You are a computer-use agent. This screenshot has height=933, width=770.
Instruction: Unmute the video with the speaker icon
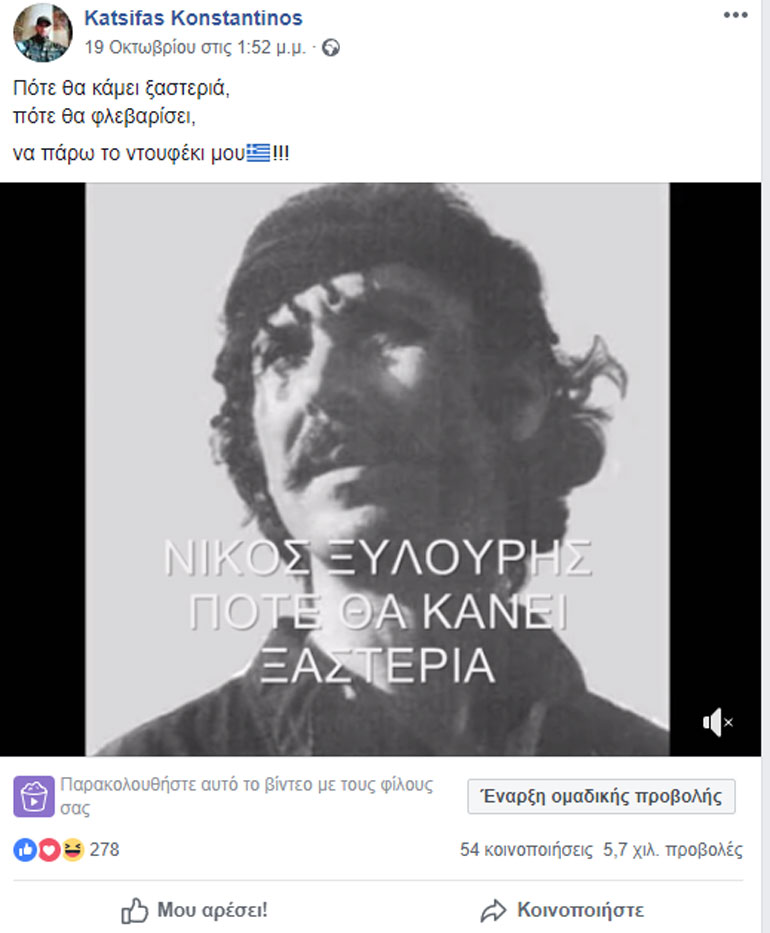pos(717,722)
